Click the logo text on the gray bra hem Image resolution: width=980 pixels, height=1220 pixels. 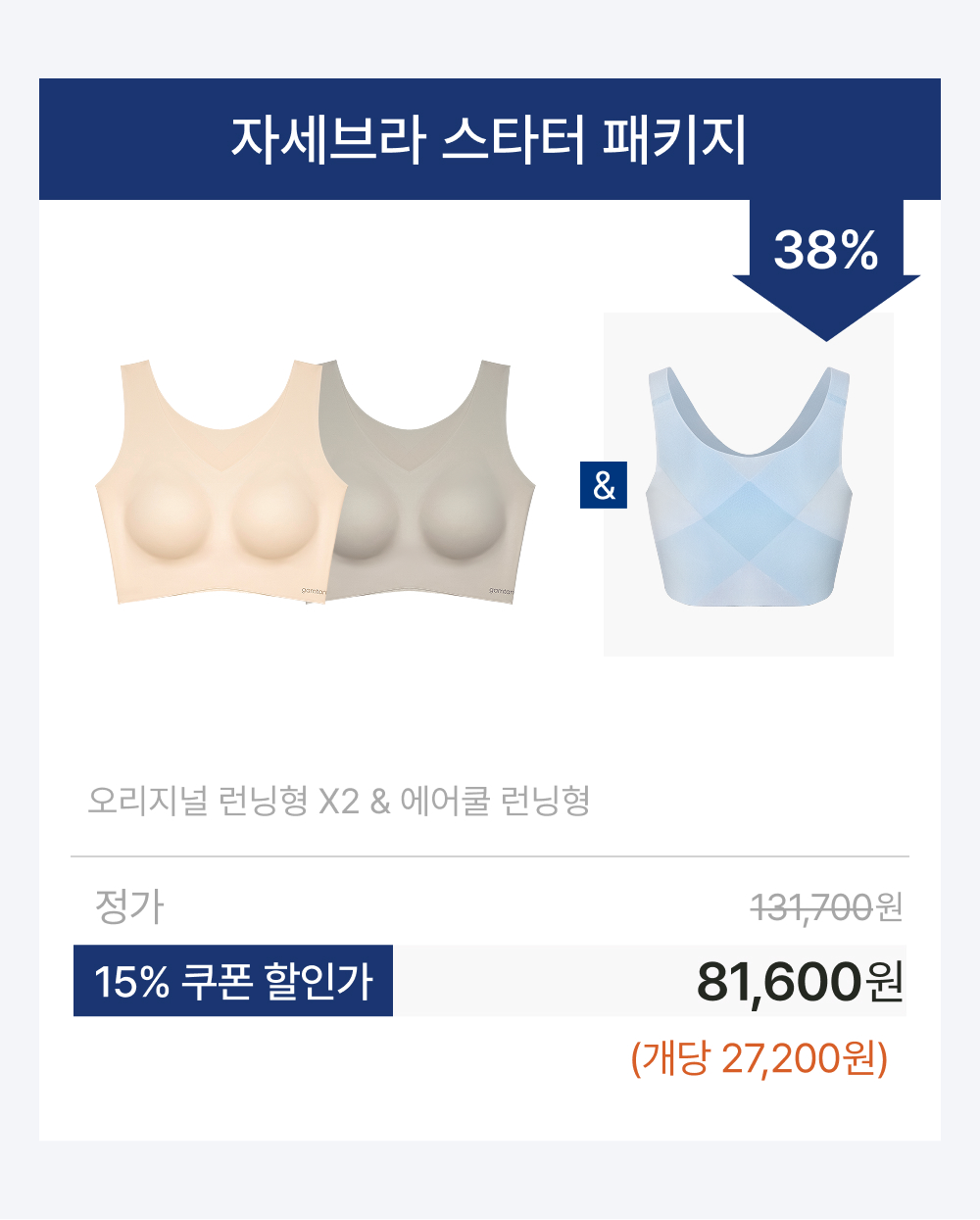click(501, 591)
